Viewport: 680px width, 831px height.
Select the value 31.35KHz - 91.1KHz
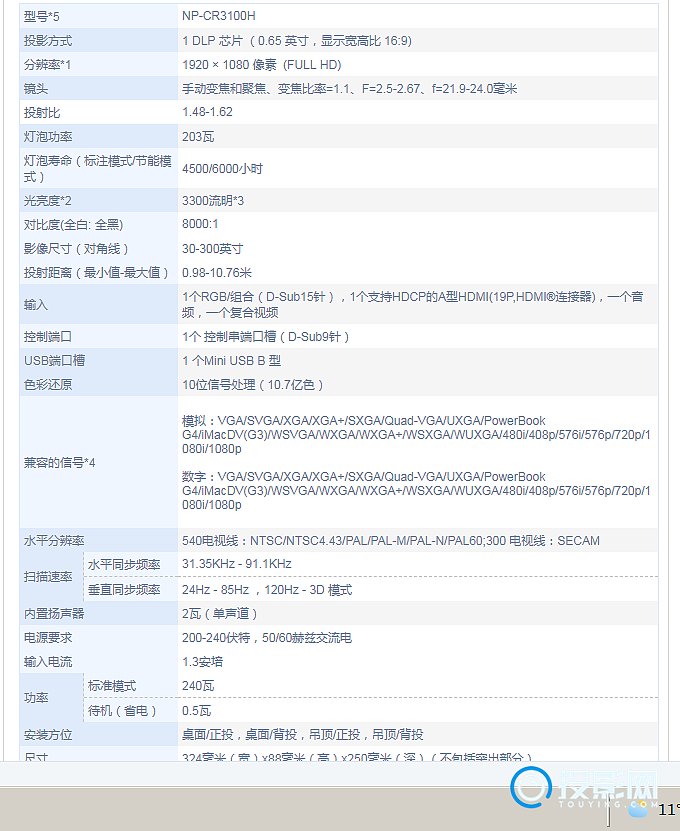237,564
